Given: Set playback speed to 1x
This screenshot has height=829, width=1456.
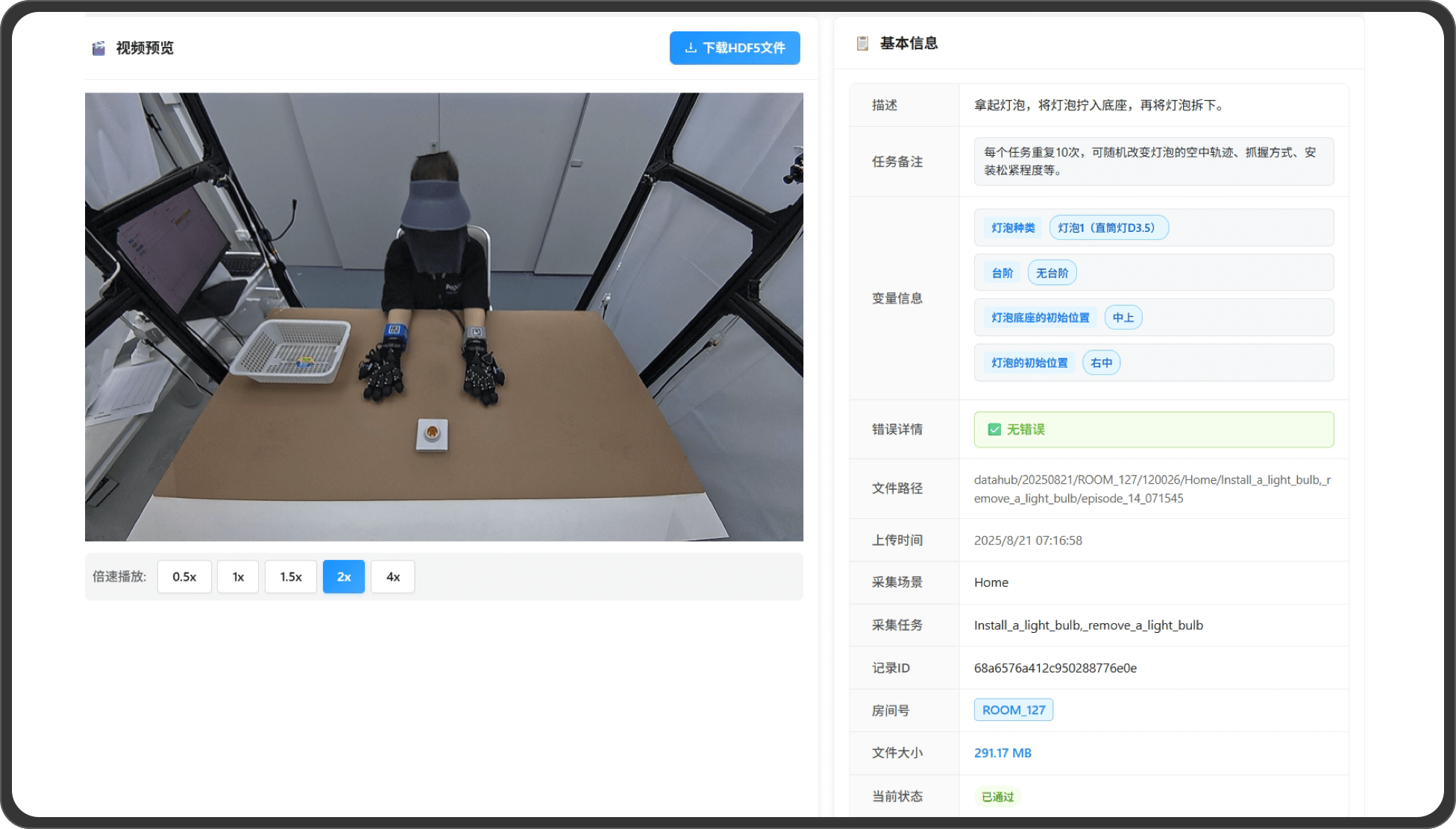Looking at the screenshot, I should tap(238, 576).
